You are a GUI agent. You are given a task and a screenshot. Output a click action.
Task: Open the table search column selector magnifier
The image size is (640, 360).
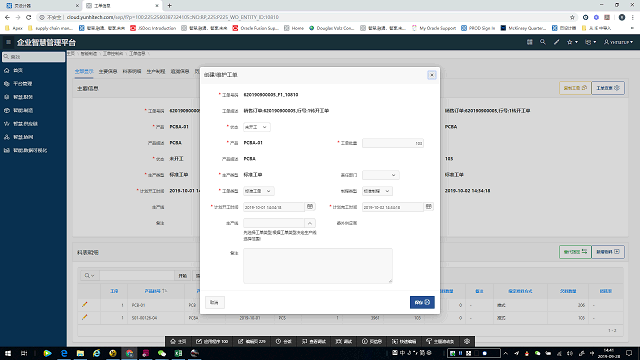coord(89,276)
